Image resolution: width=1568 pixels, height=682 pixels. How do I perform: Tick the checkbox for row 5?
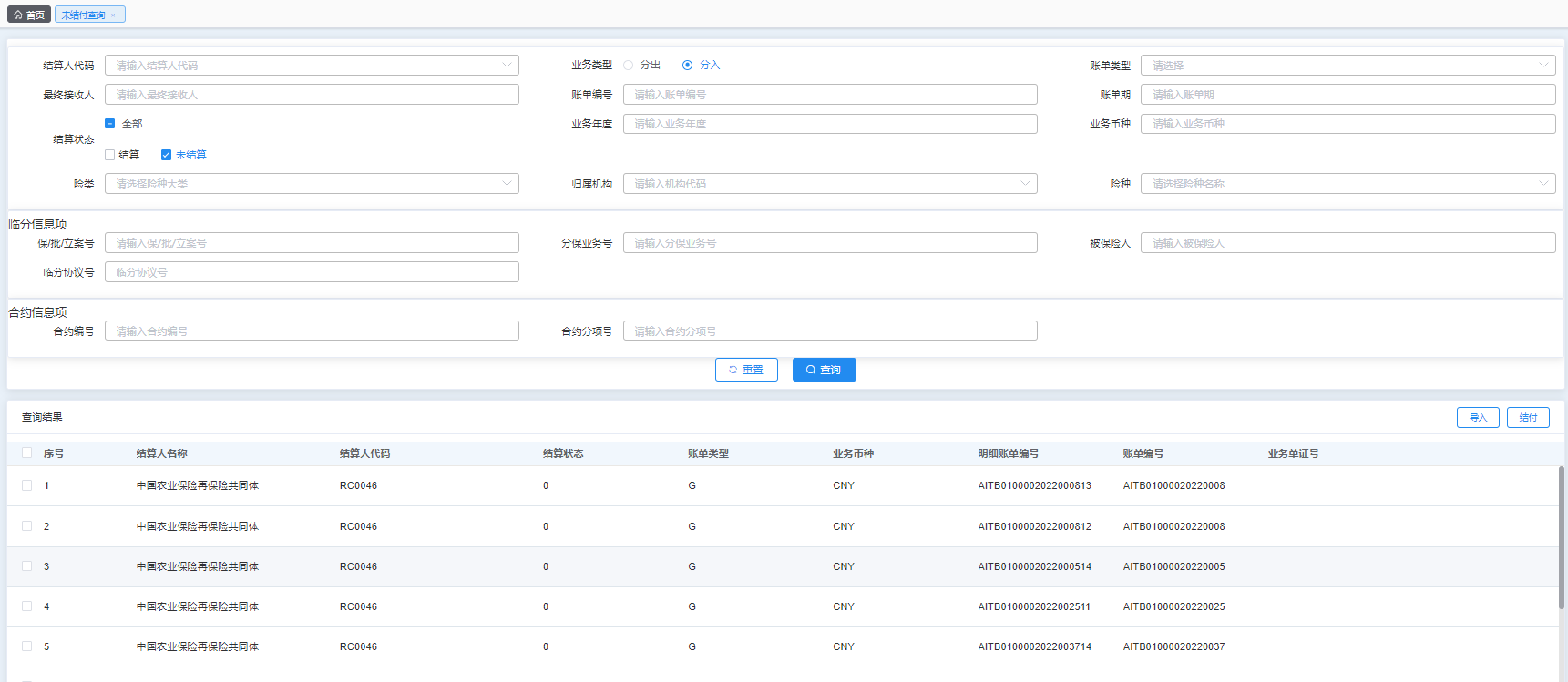(26, 646)
